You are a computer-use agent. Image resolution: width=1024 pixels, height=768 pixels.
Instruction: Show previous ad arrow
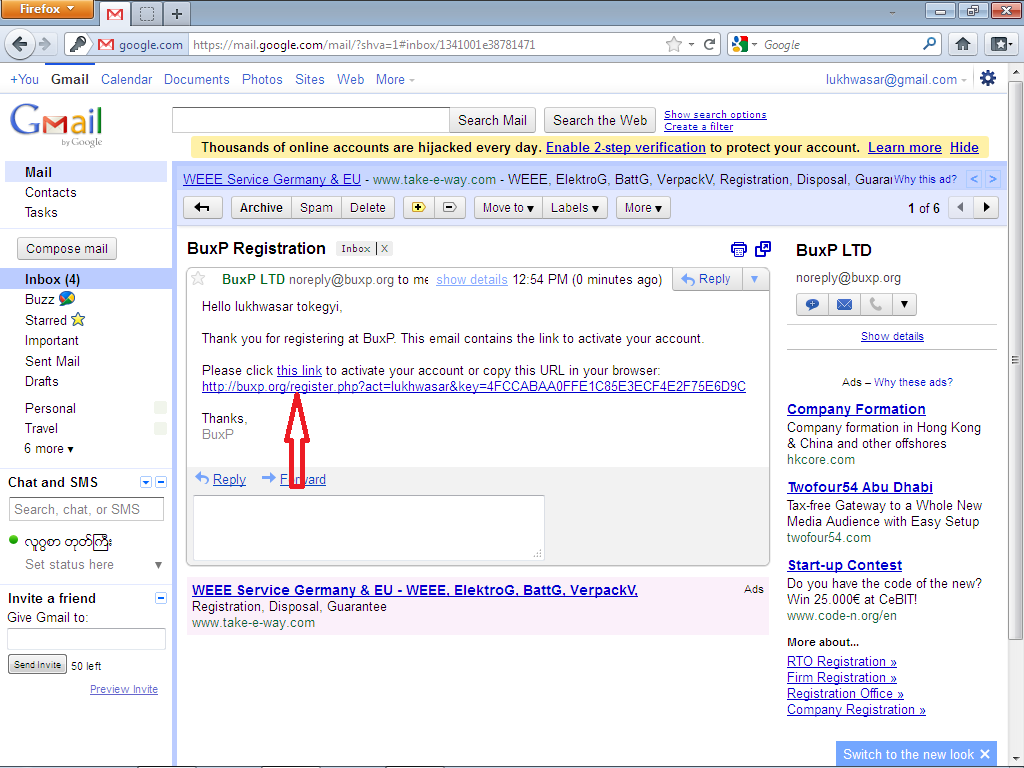tap(974, 179)
